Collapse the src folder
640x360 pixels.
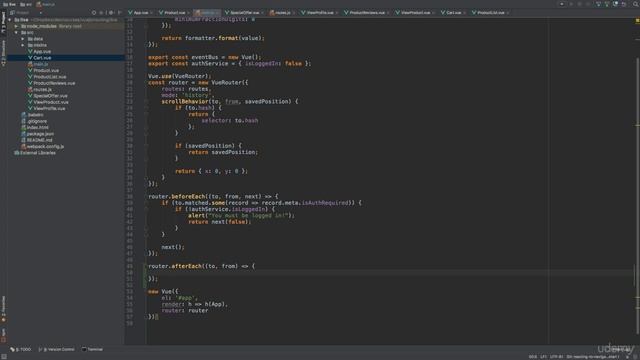pyautogui.click(x=16, y=33)
